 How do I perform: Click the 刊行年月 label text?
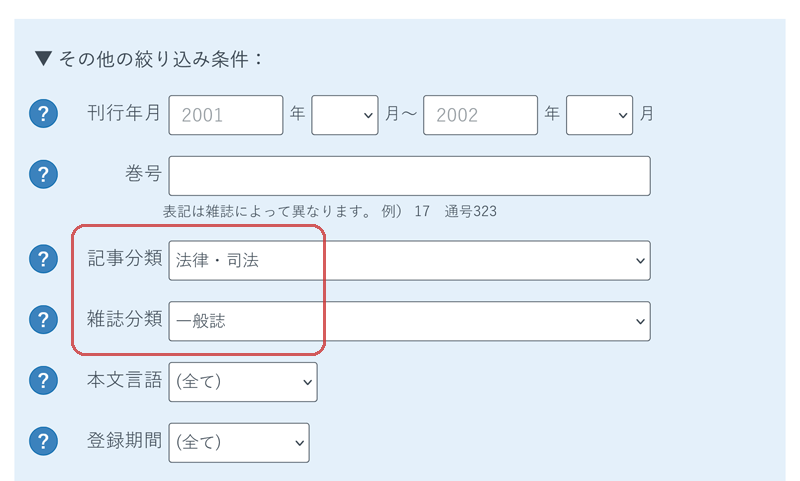[124, 113]
